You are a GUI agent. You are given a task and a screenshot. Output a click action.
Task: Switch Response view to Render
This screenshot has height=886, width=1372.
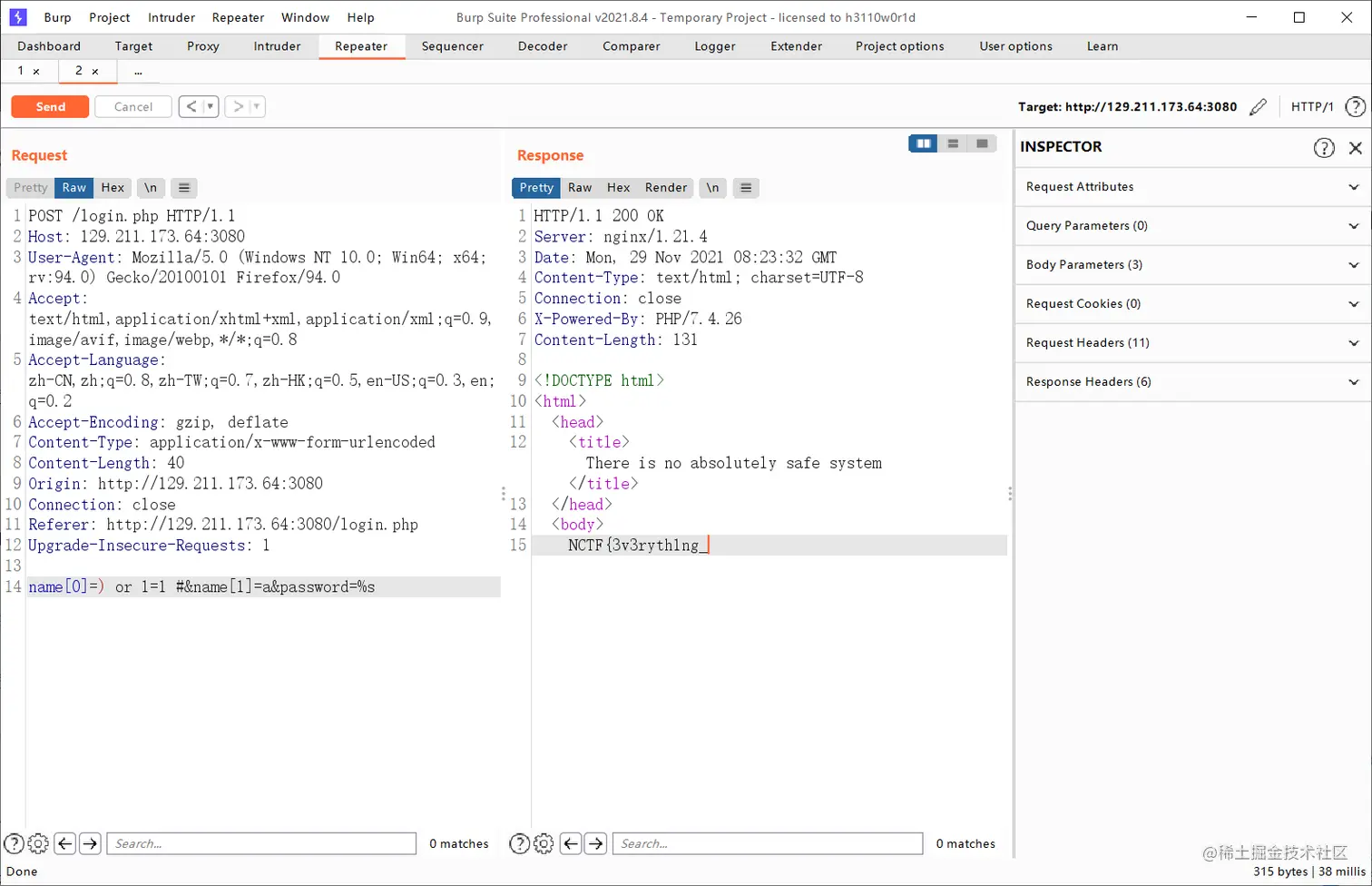666,188
